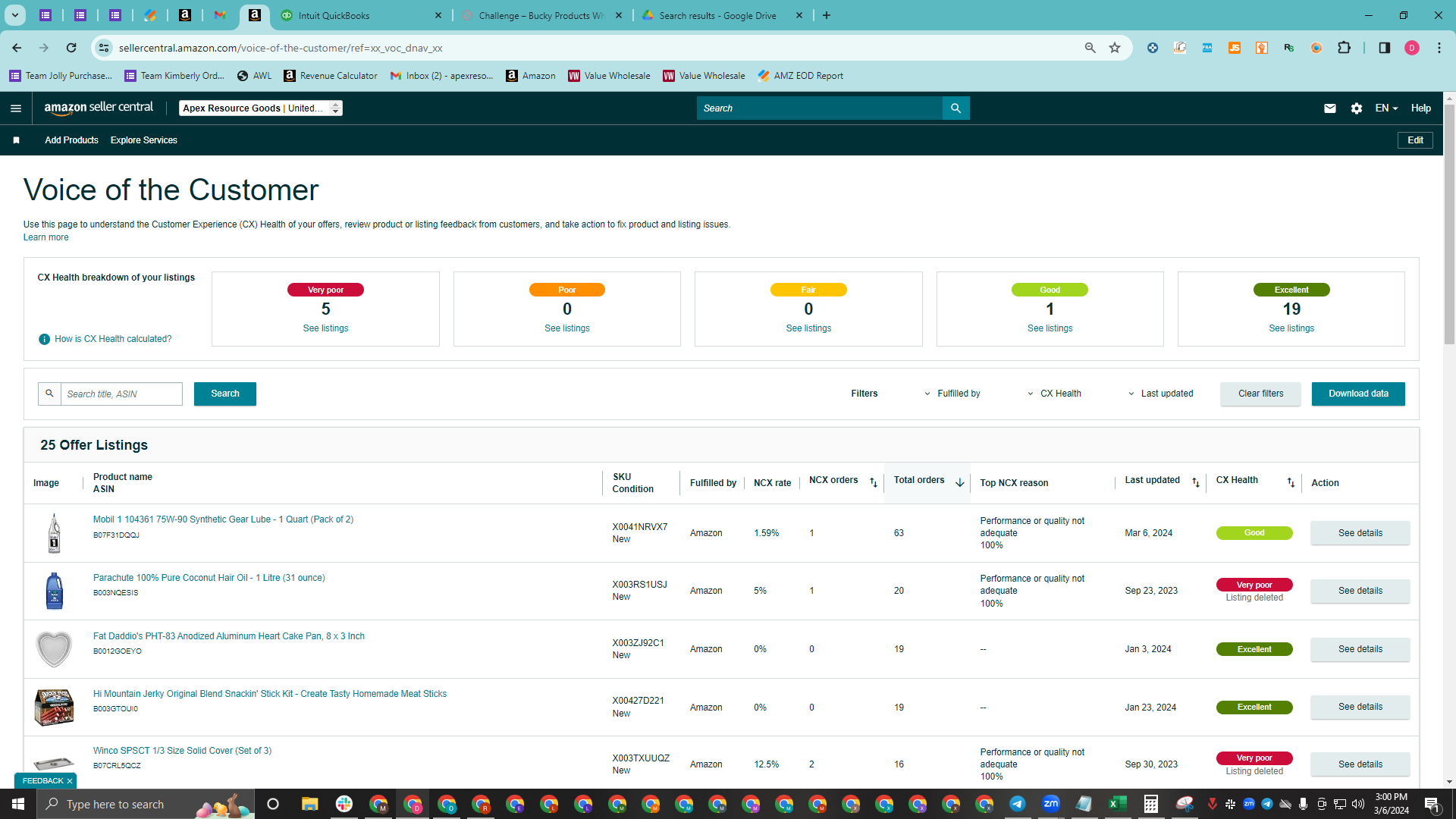Open the Revenue Calculator bookmark

pos(331,76)
